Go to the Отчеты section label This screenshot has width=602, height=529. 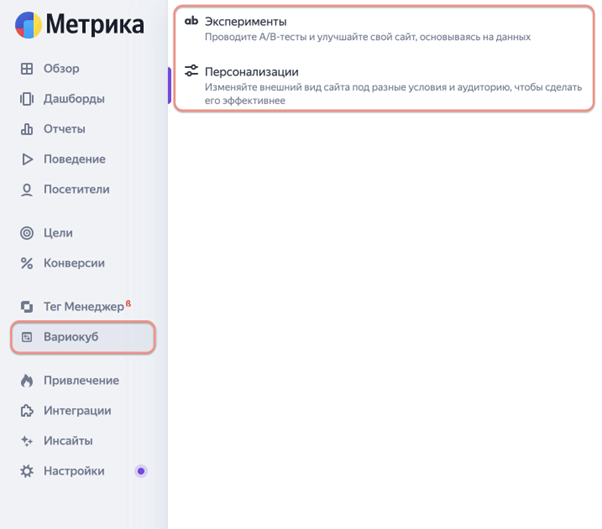point(64,129)
